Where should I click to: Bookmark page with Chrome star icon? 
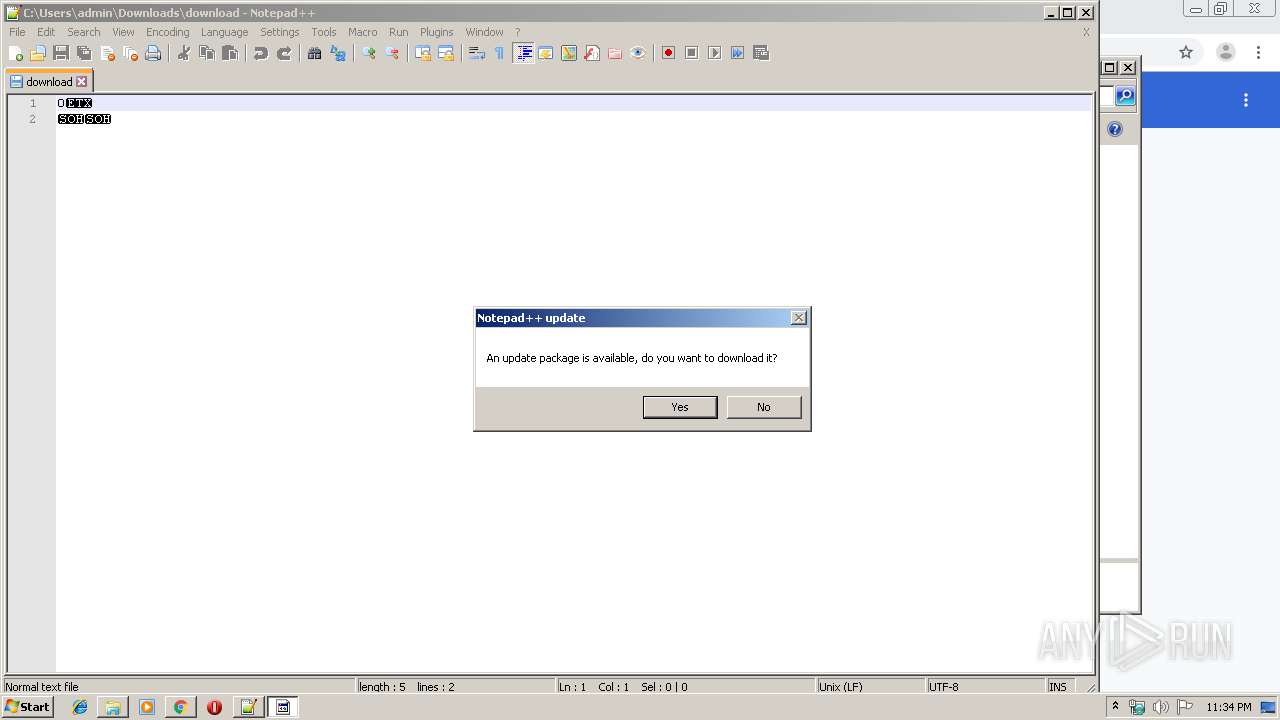click(1186, 52)
